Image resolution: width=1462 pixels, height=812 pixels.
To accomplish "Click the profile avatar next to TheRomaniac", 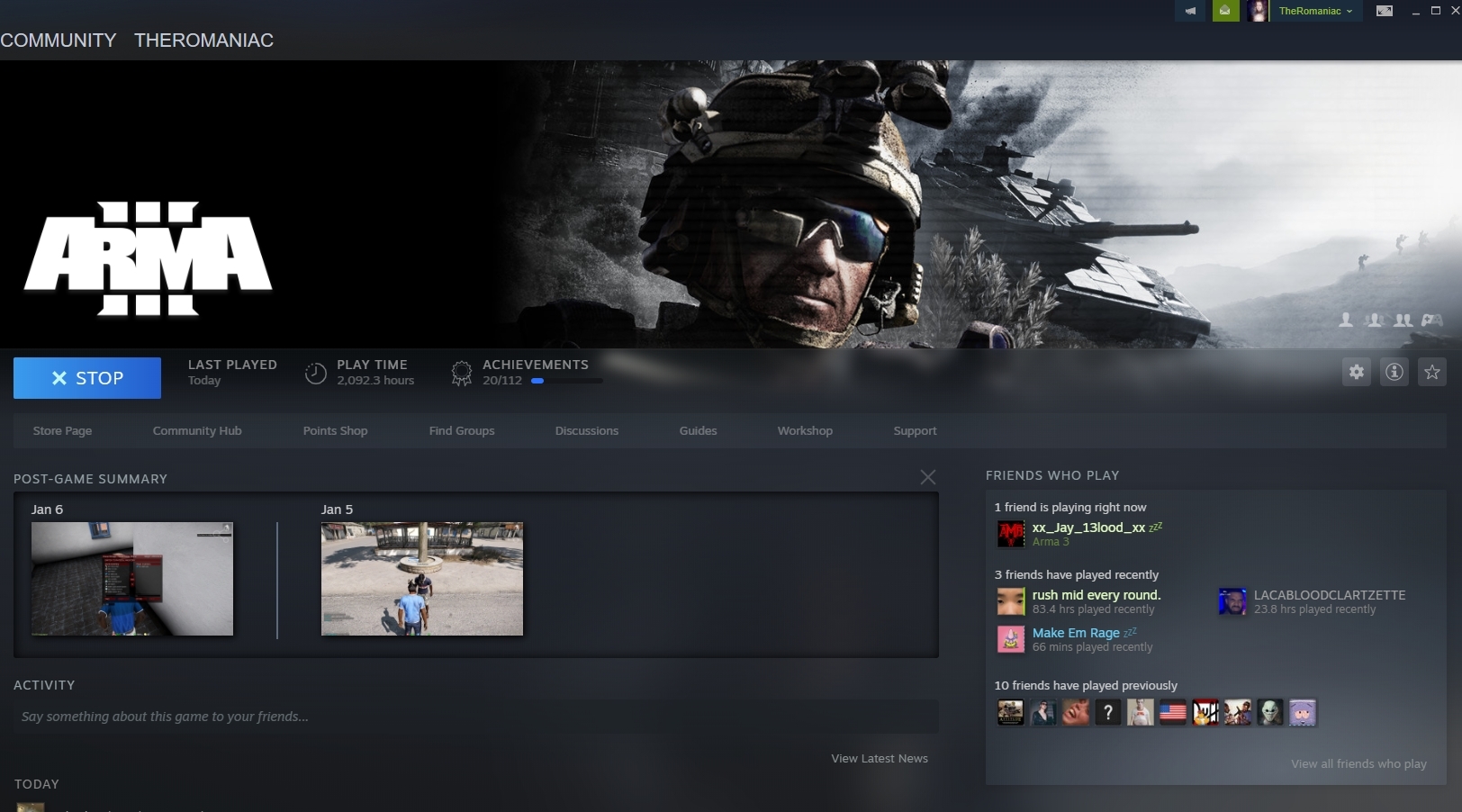I will 1258,11.
